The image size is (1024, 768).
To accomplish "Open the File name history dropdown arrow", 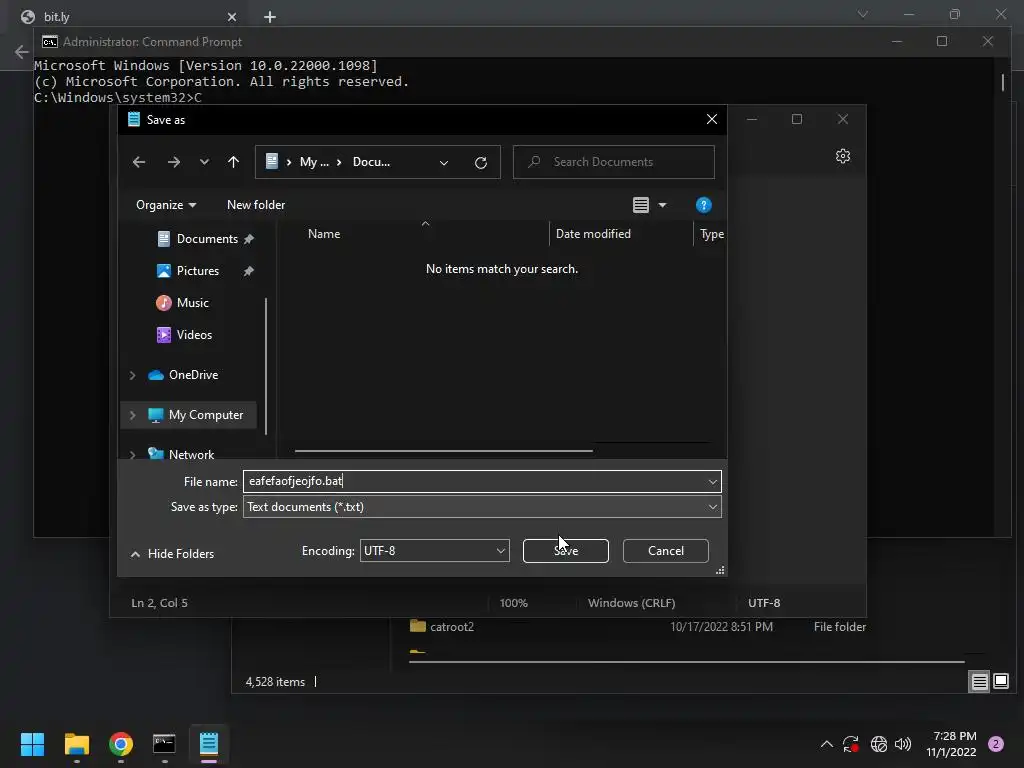I will pos(712,482).
